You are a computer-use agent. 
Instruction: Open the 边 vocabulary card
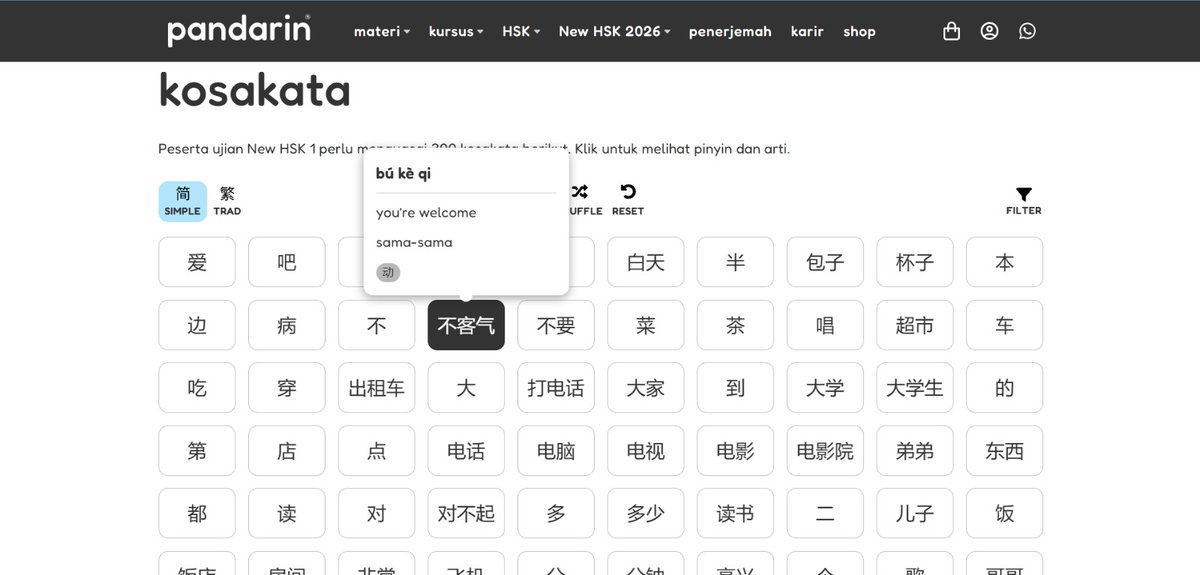click(x=197, y=325)
